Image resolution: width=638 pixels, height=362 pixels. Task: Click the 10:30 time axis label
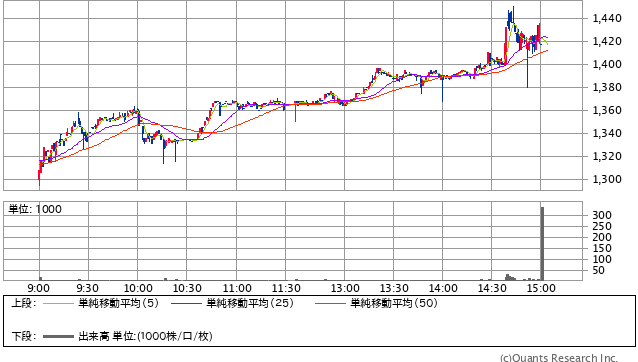(187, 288)
